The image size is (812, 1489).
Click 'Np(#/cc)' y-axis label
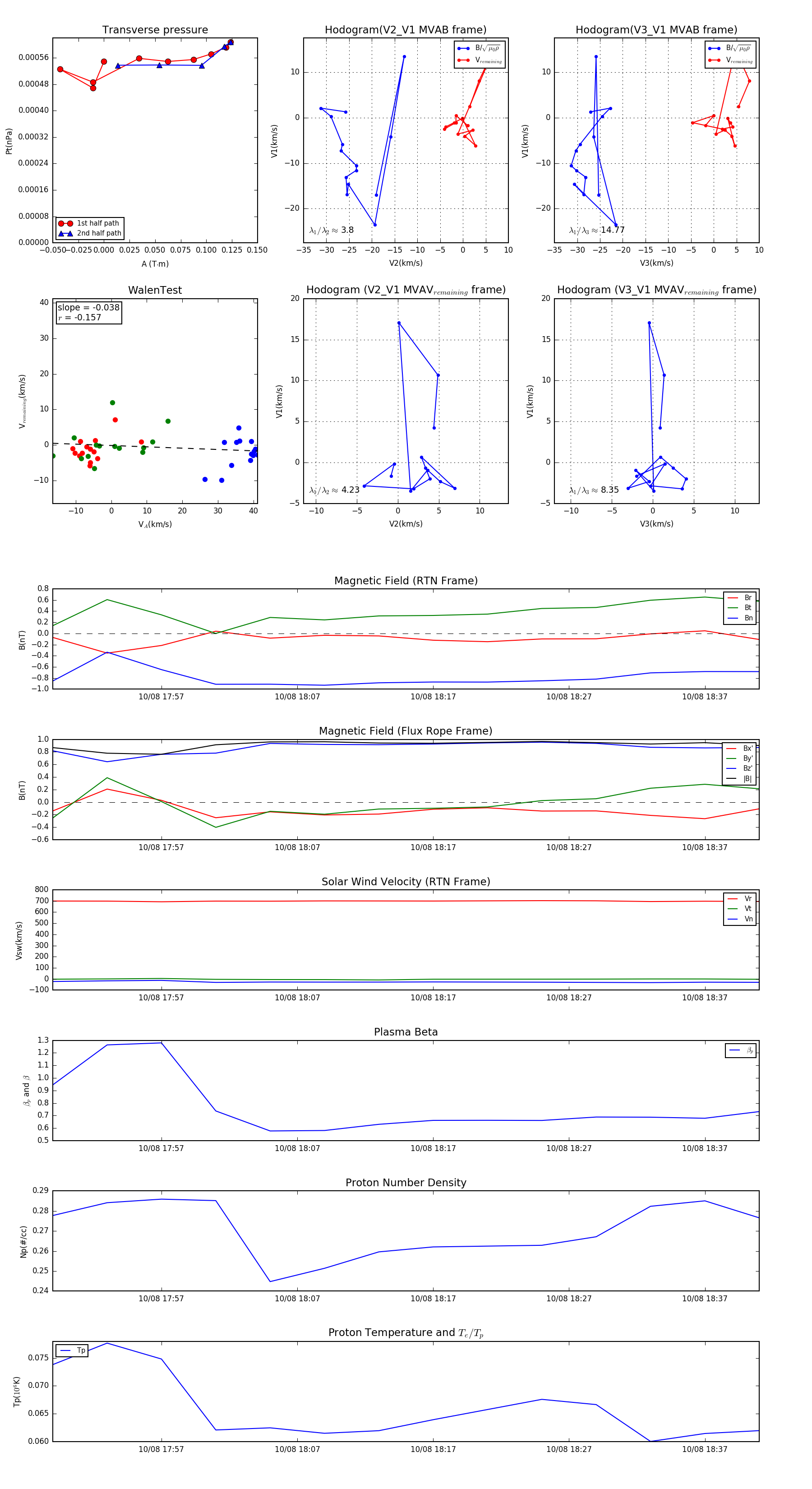(x=24, y=1242)
